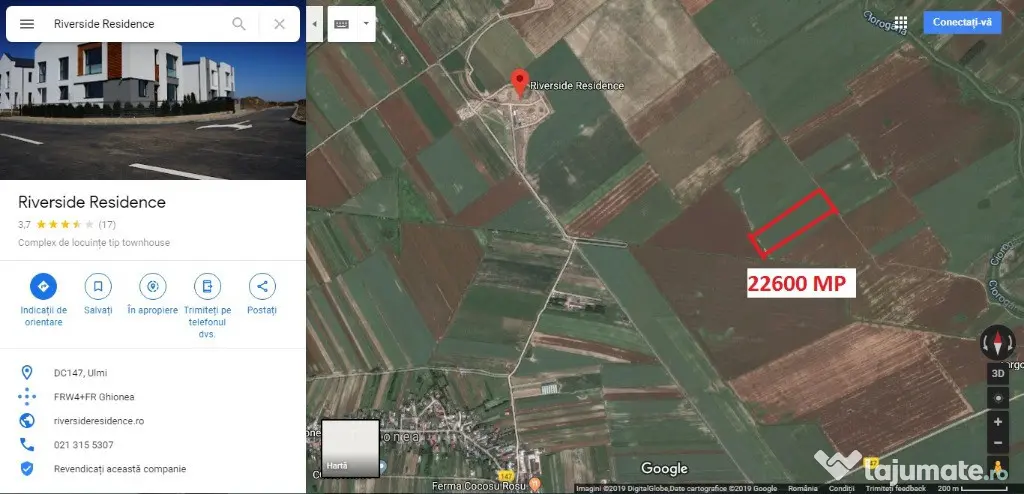Image resolution: width=1024 pixels, height=494 pixels.
Task: Open the riversideresidence.ro website link
Action: [99, 421]
